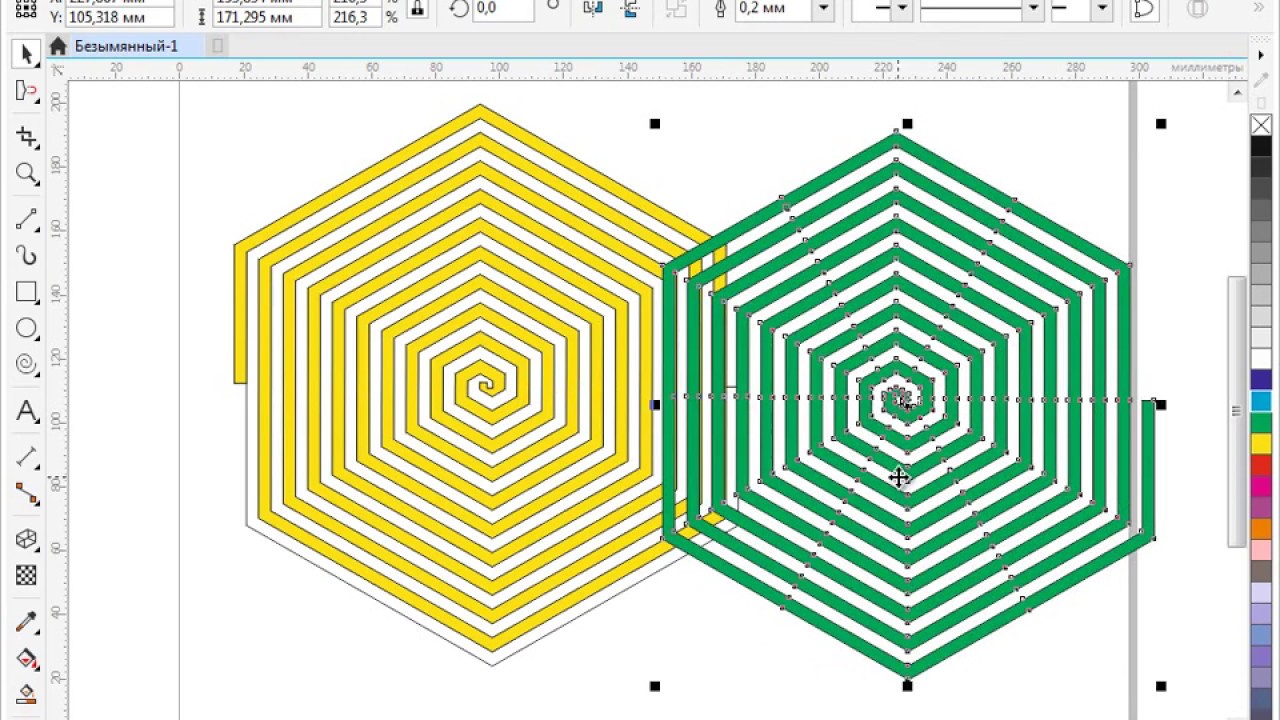Select the Spiral tool
This screenshot has width=1280, height=720.
coord(27,364)
